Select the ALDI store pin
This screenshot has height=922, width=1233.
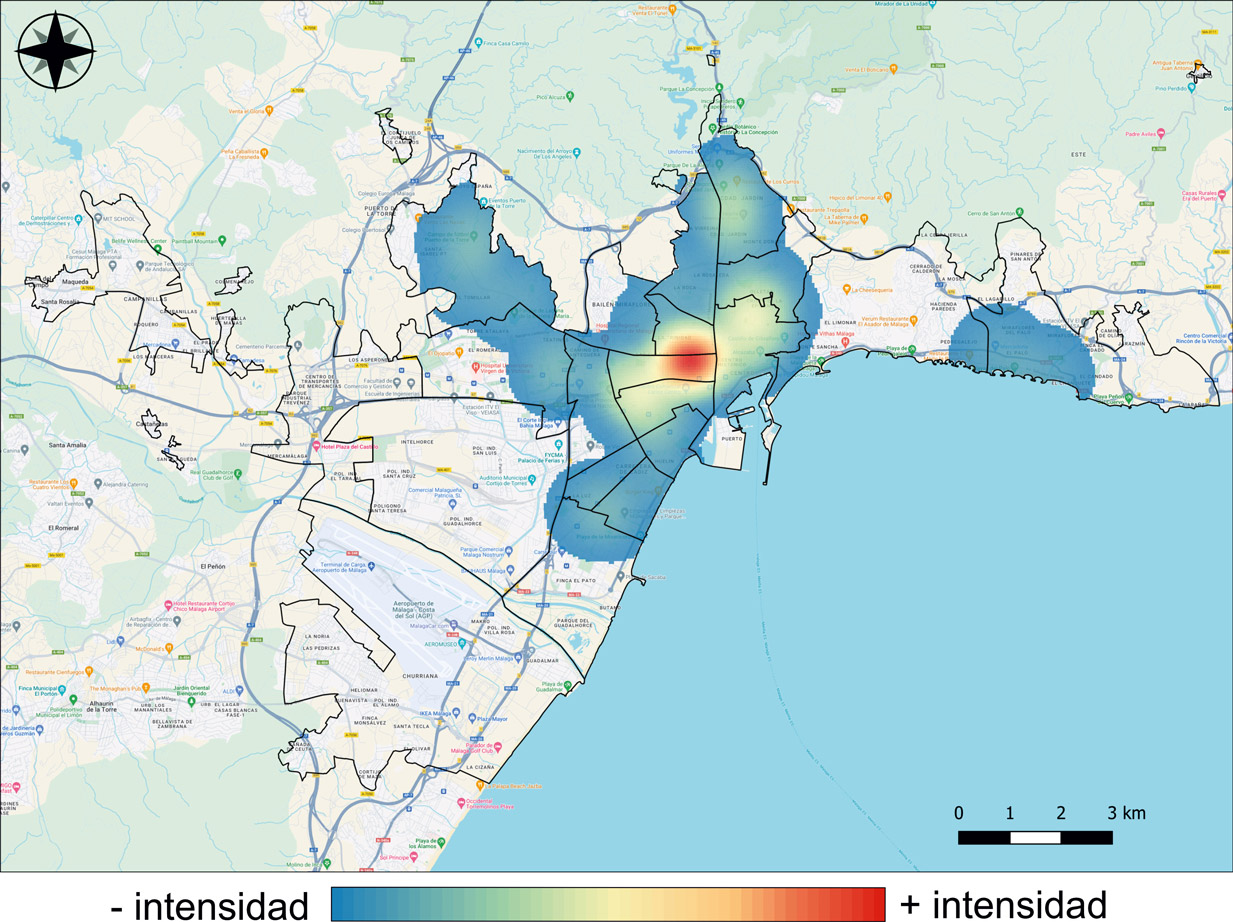tap(240, 690)
